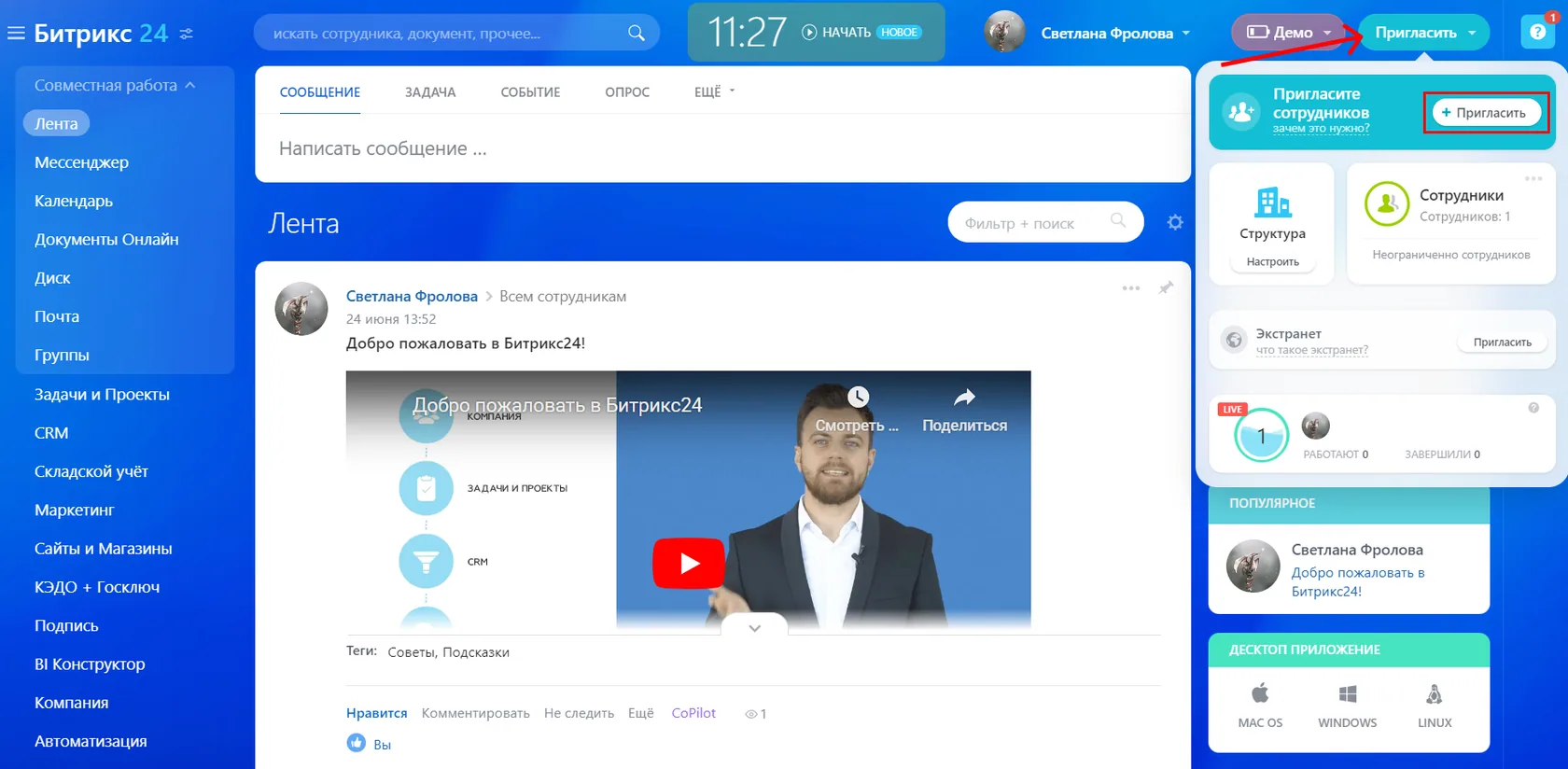The height and width of the screenshot is (769, 1568).
Task: Open the post three-dots menu
Action: [1131, 288]
